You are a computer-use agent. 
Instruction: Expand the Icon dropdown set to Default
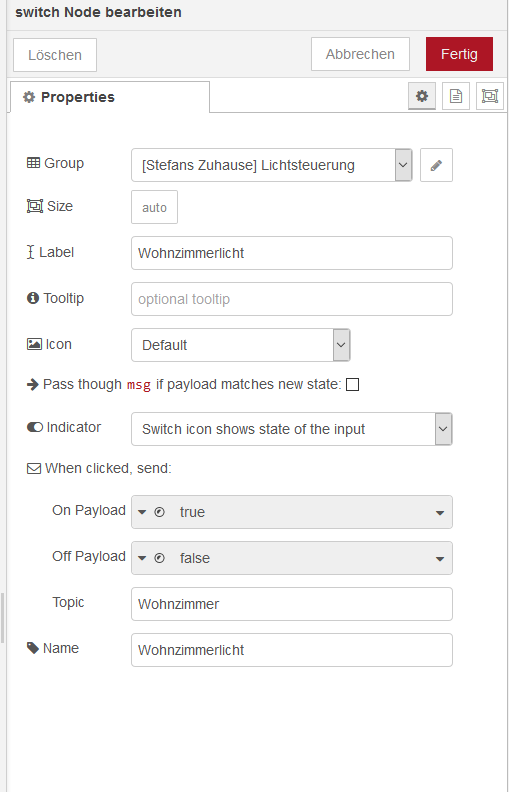point(241,345)
